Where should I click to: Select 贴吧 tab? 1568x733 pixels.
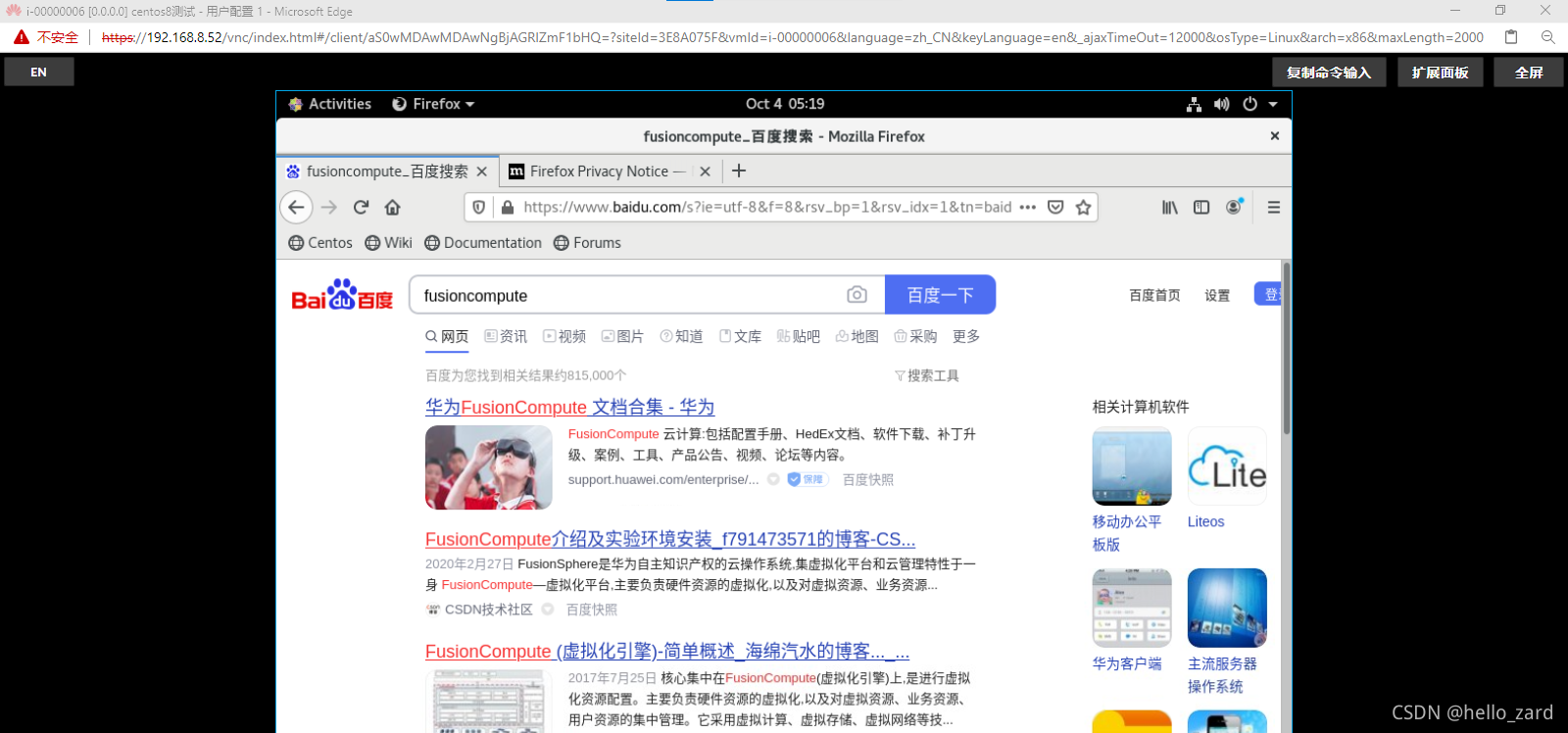point(799,336)
